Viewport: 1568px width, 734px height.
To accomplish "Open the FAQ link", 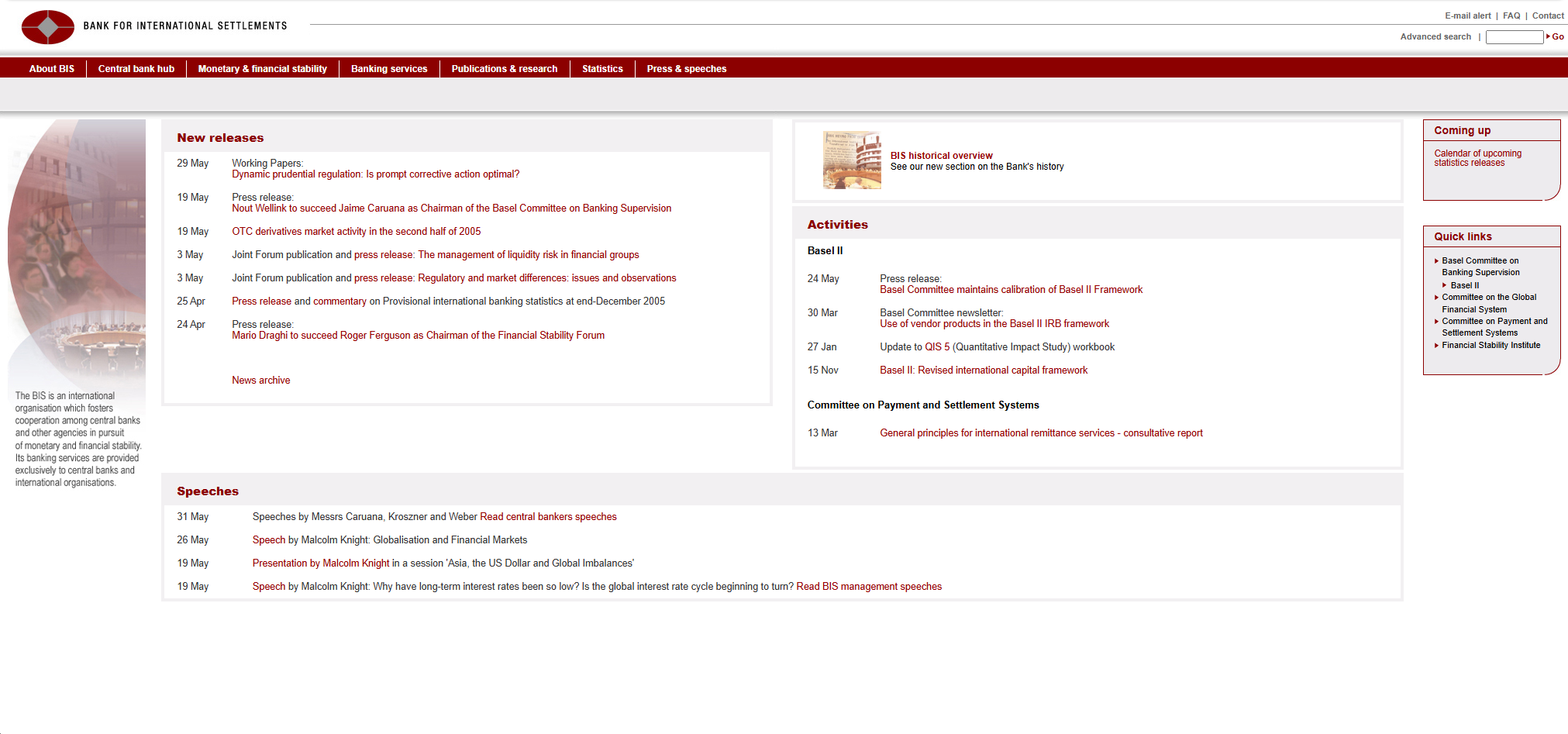I will [1511, 16].
